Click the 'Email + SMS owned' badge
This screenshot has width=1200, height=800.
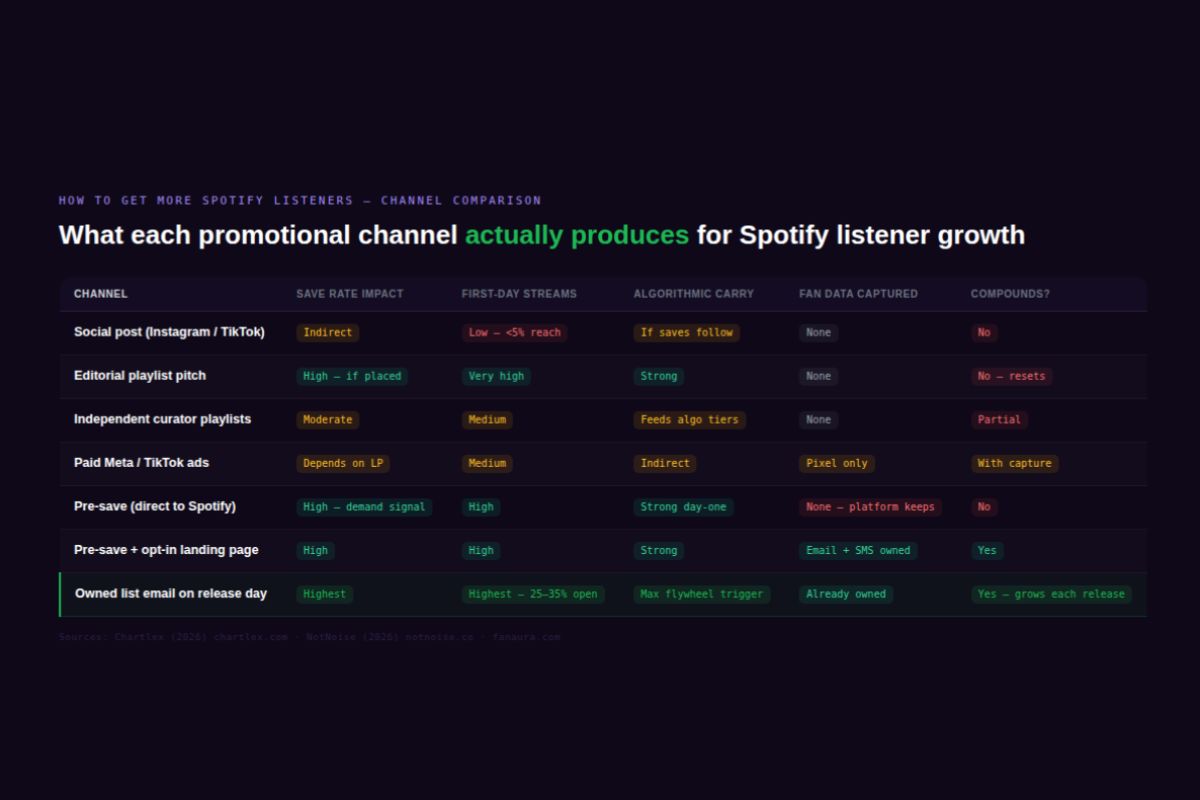click(x=858, y=551)
